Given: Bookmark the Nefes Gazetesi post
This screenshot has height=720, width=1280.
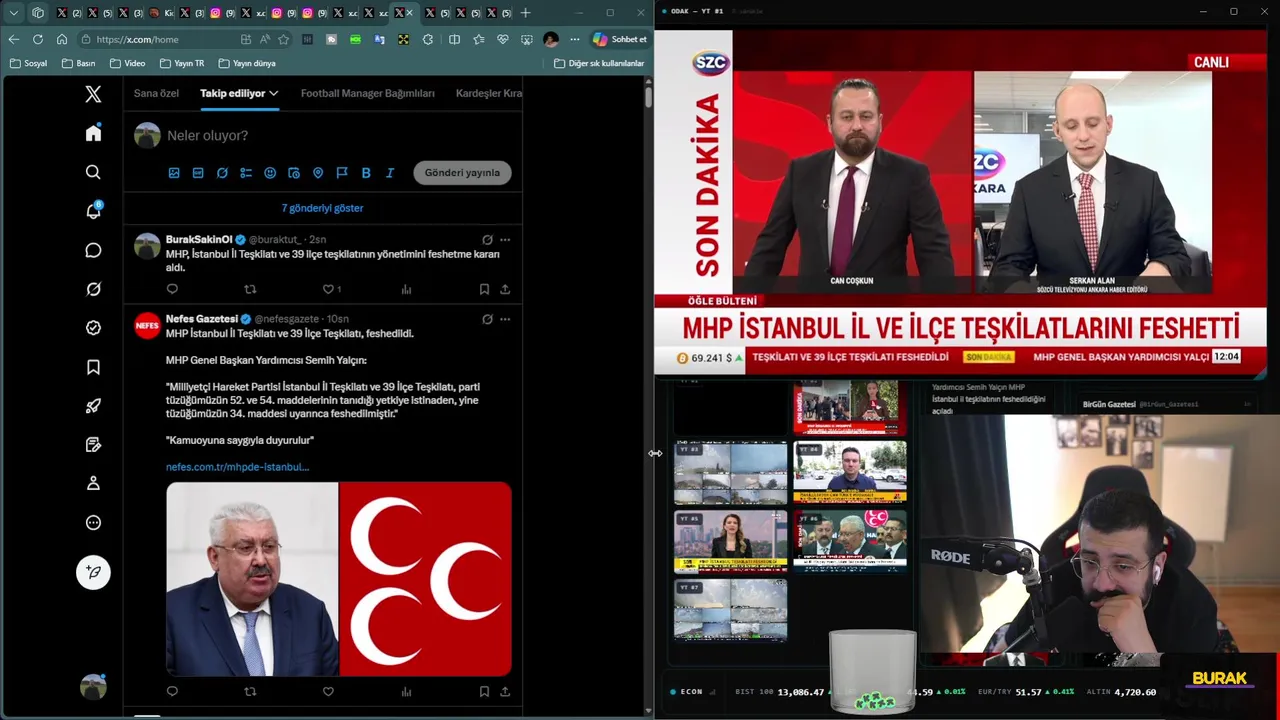Looking at the screenshot, I should [x=484, y=691].
